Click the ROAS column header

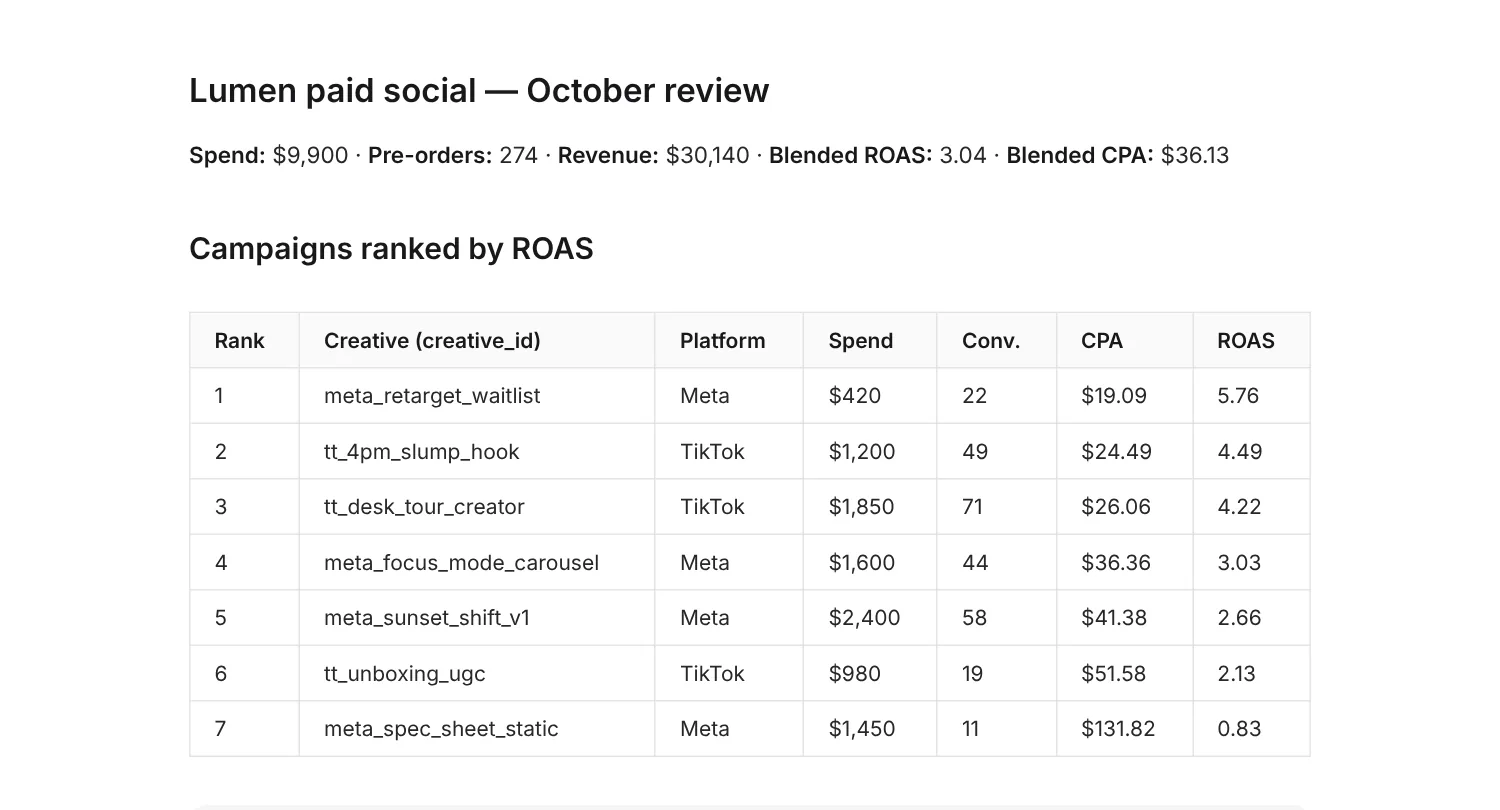[x=1251, y=340]
